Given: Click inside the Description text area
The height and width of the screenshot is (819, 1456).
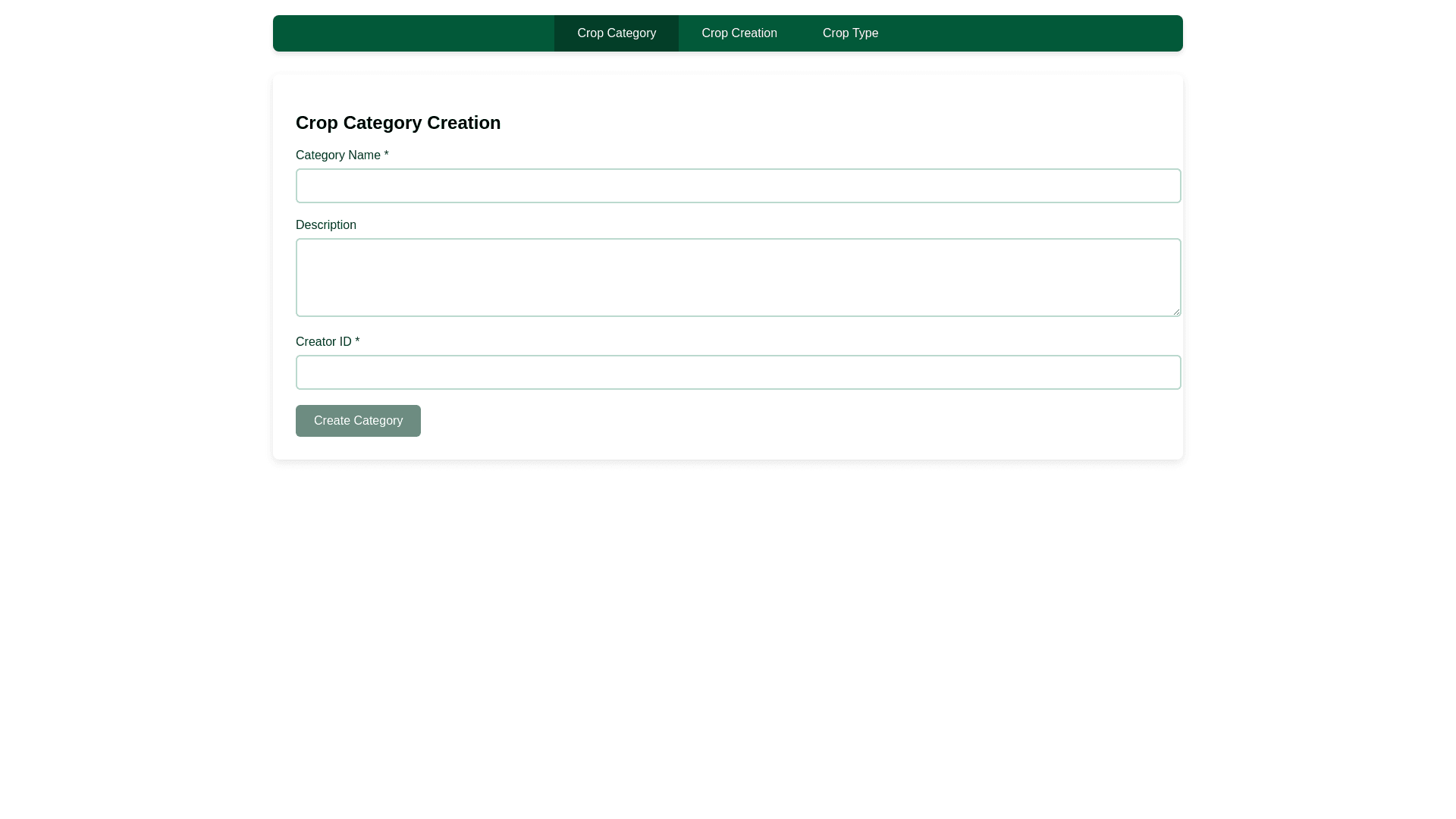Looking at the screenshot, I should click(737, 277).
